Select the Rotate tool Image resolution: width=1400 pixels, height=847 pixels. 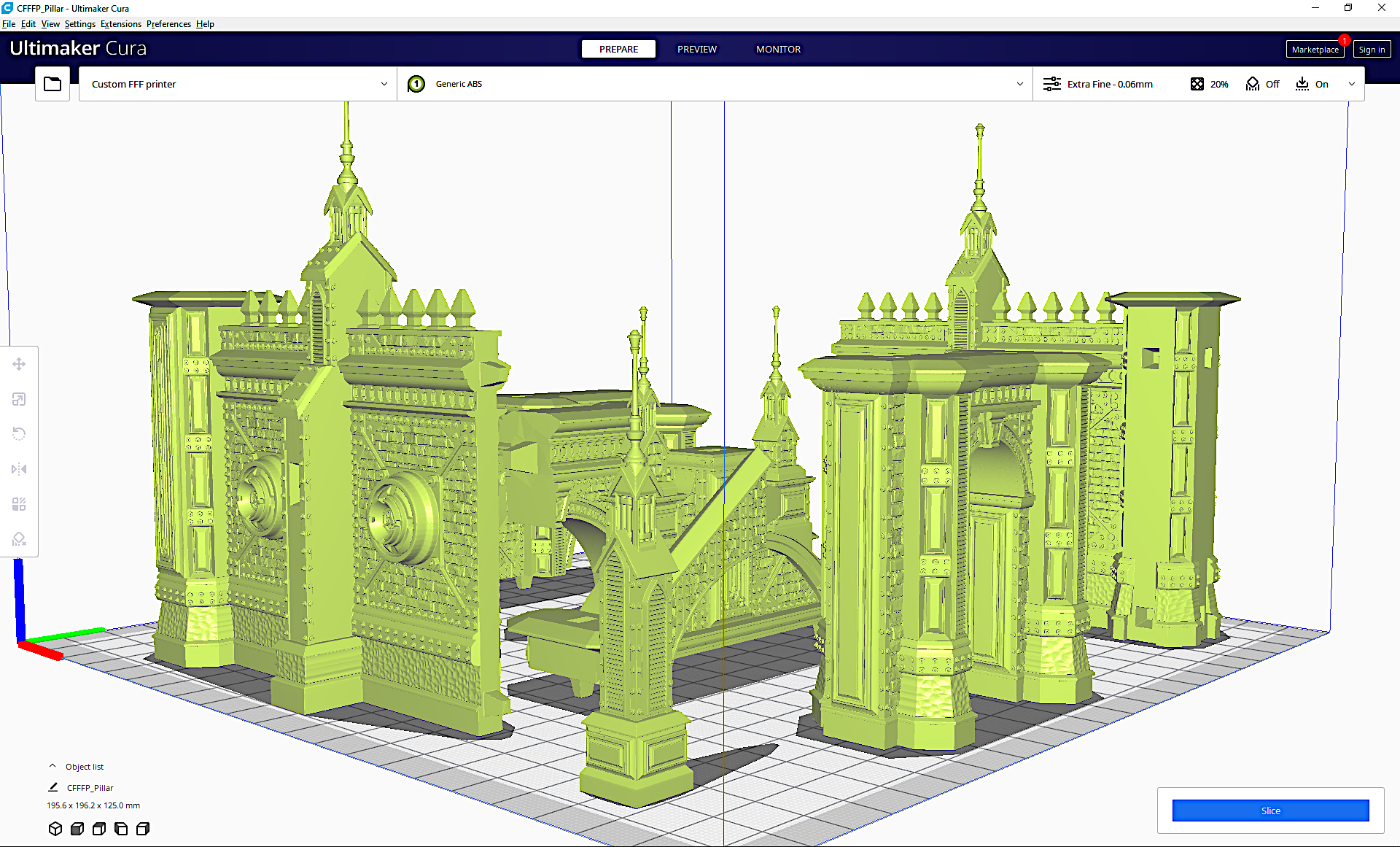click(19, 433)
